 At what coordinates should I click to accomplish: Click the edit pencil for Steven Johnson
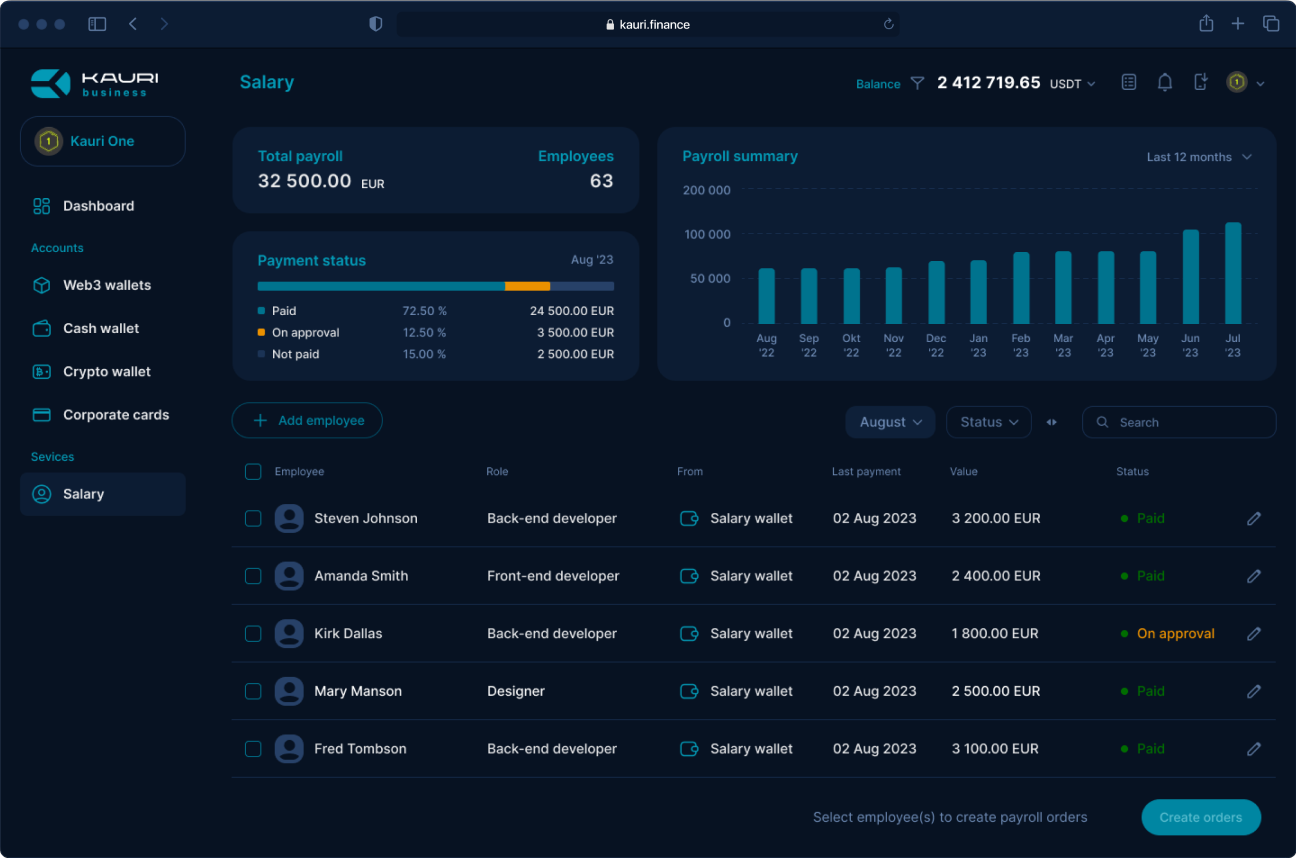[x=1254, y=519]
